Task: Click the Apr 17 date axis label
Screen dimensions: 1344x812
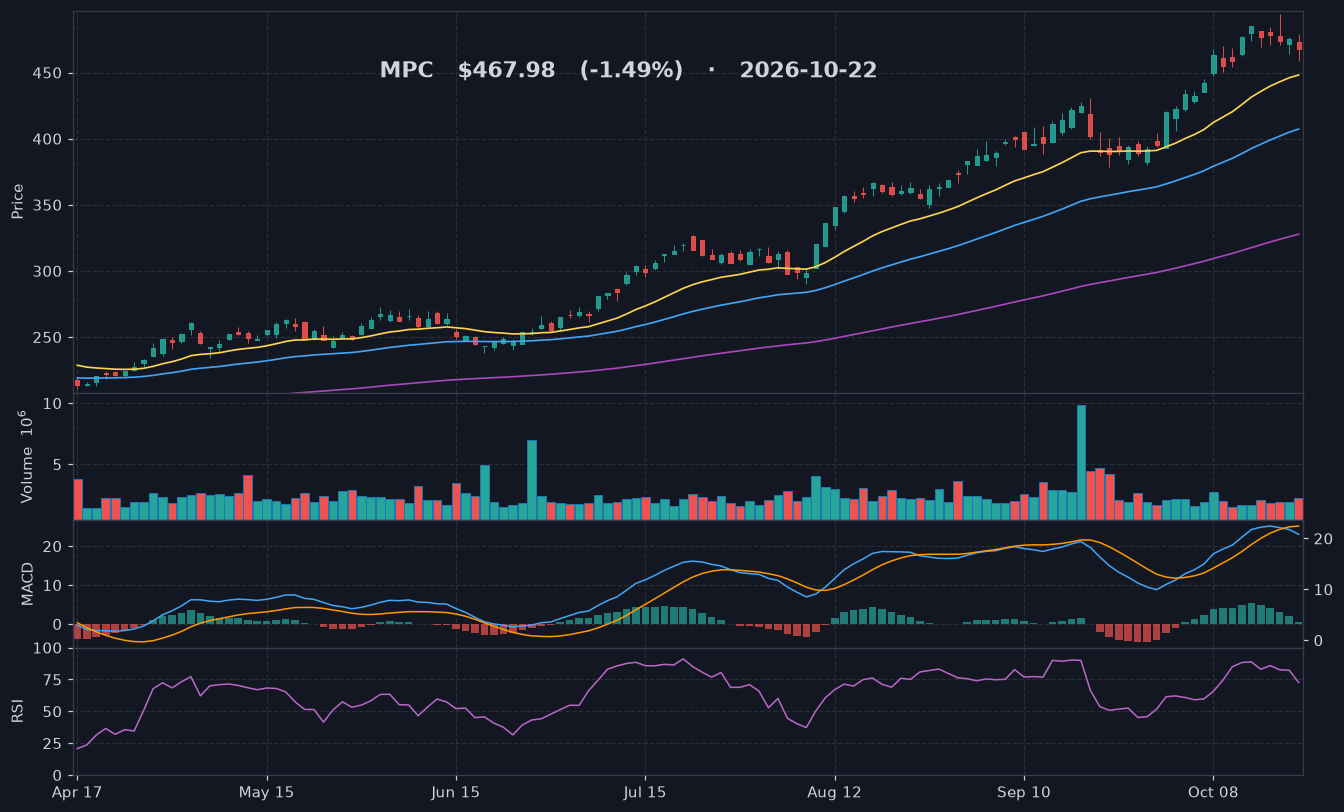Action: click(x=77, y=792)
